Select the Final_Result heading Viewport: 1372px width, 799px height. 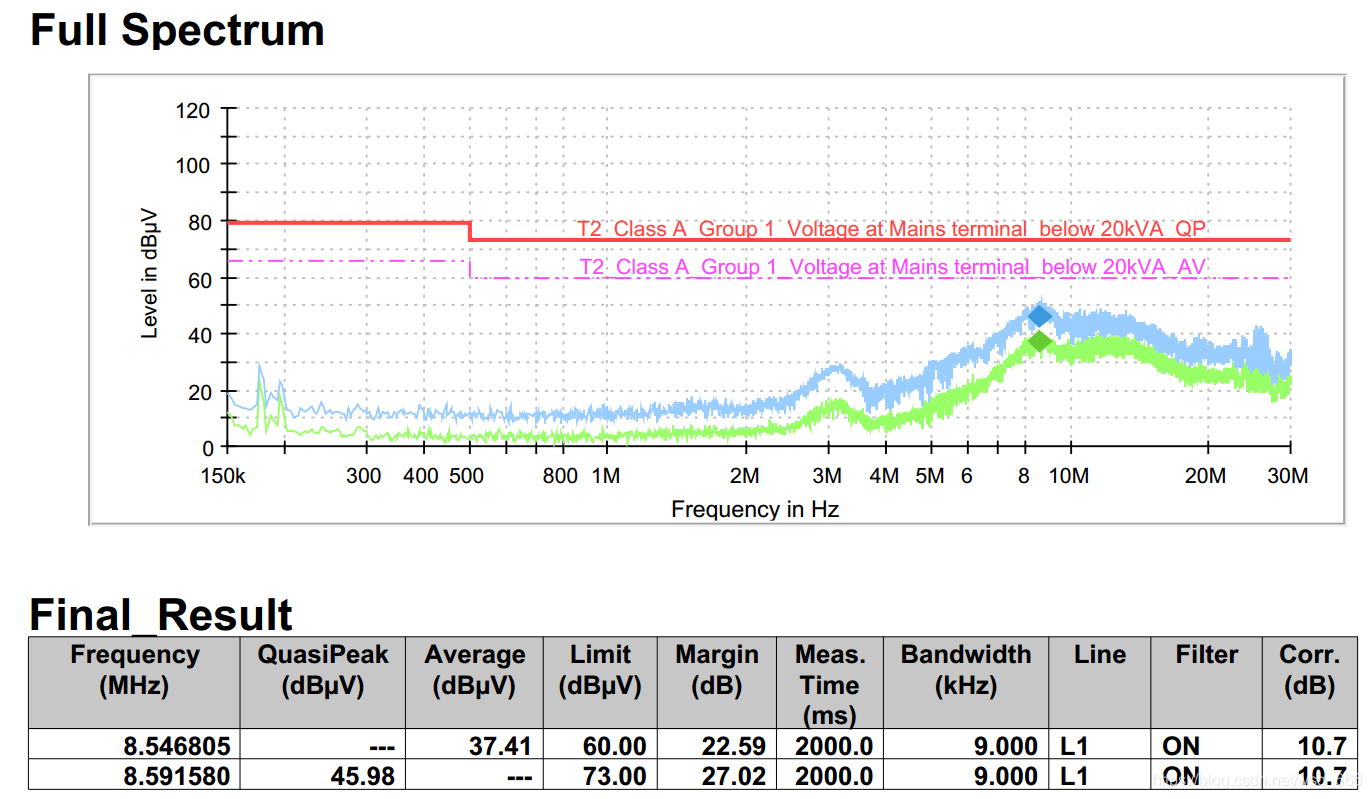point(161,614)
